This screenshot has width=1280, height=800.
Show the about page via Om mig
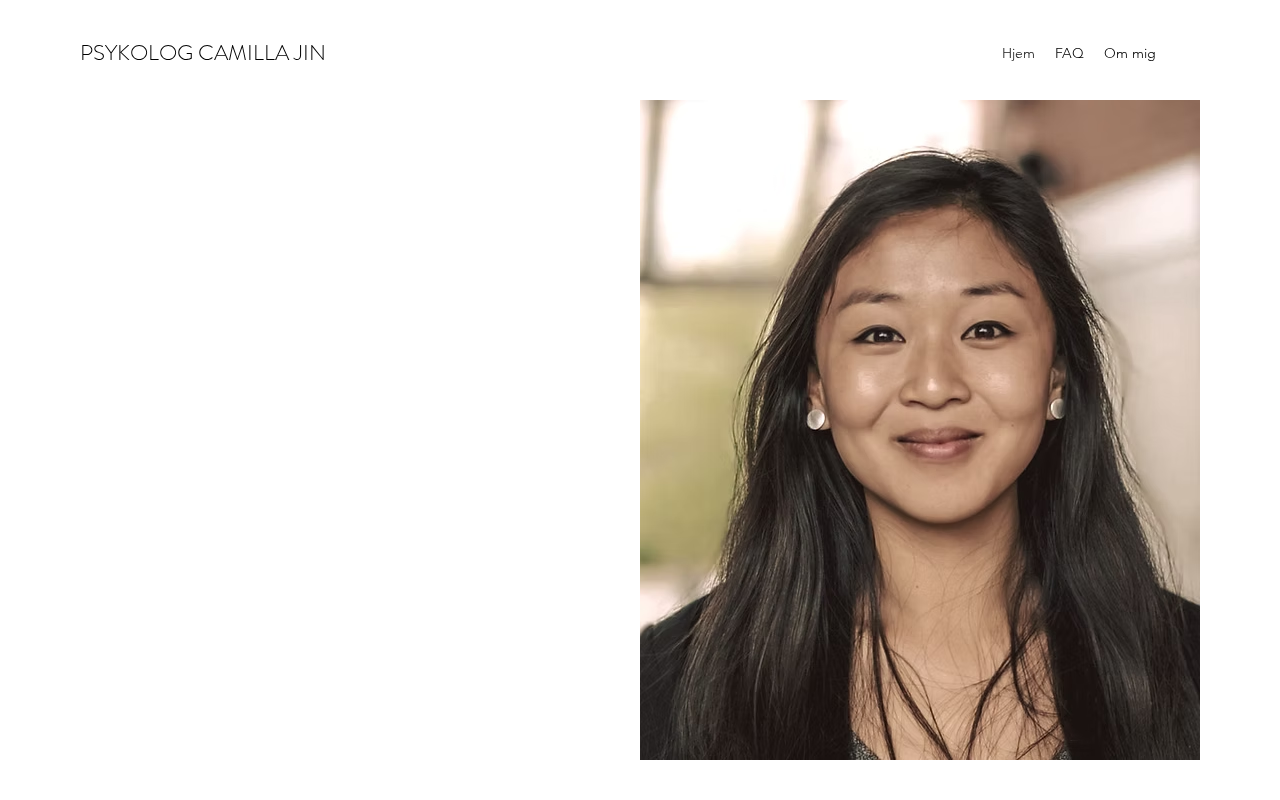click(1130, 53)
